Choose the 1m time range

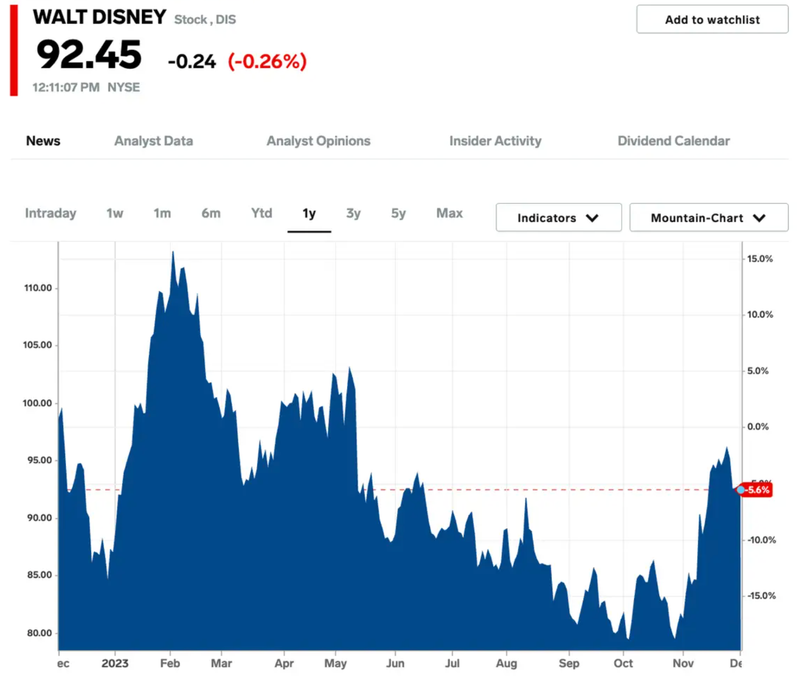pos(162,213)
